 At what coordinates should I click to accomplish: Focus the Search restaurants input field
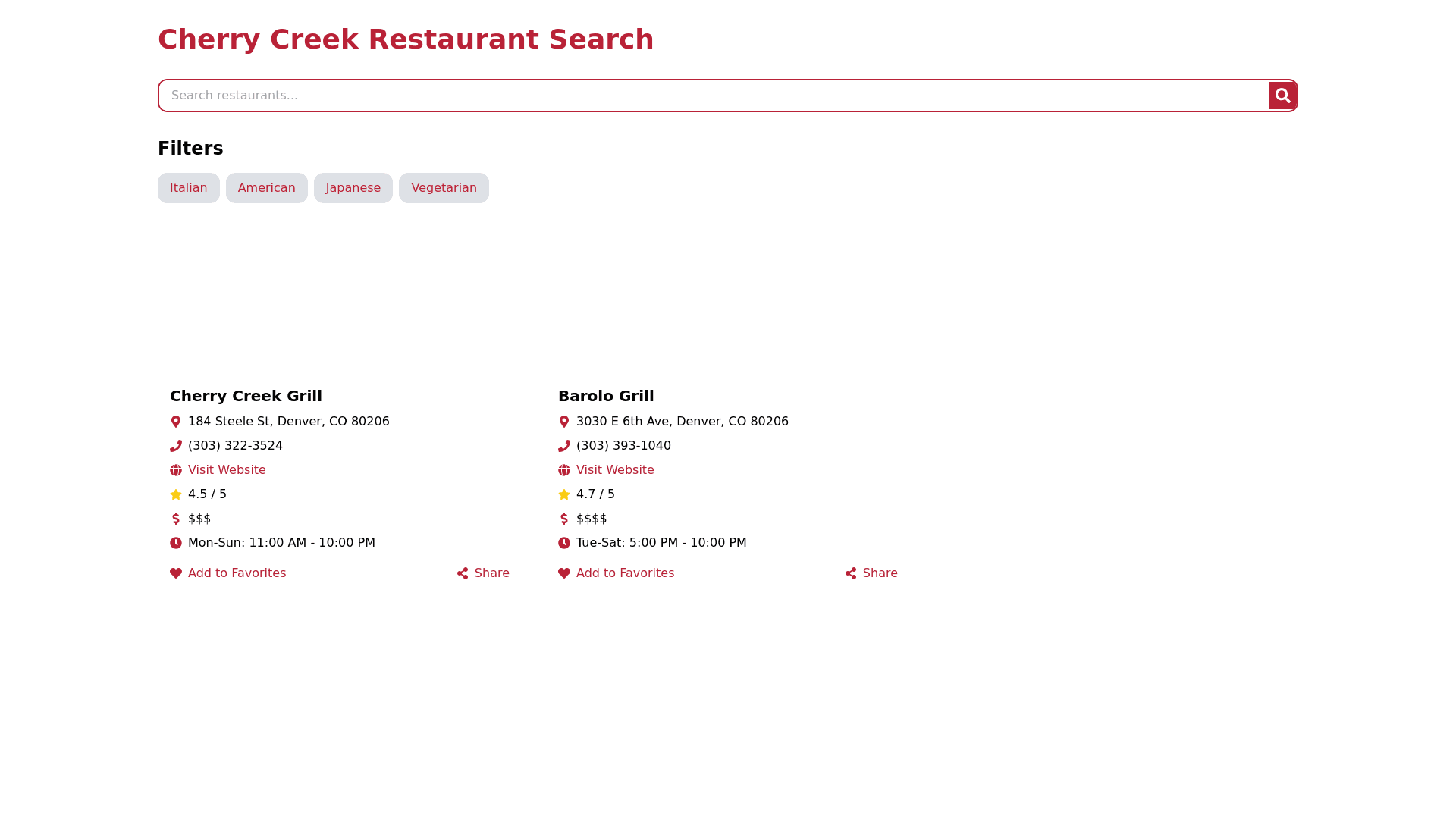713,96
